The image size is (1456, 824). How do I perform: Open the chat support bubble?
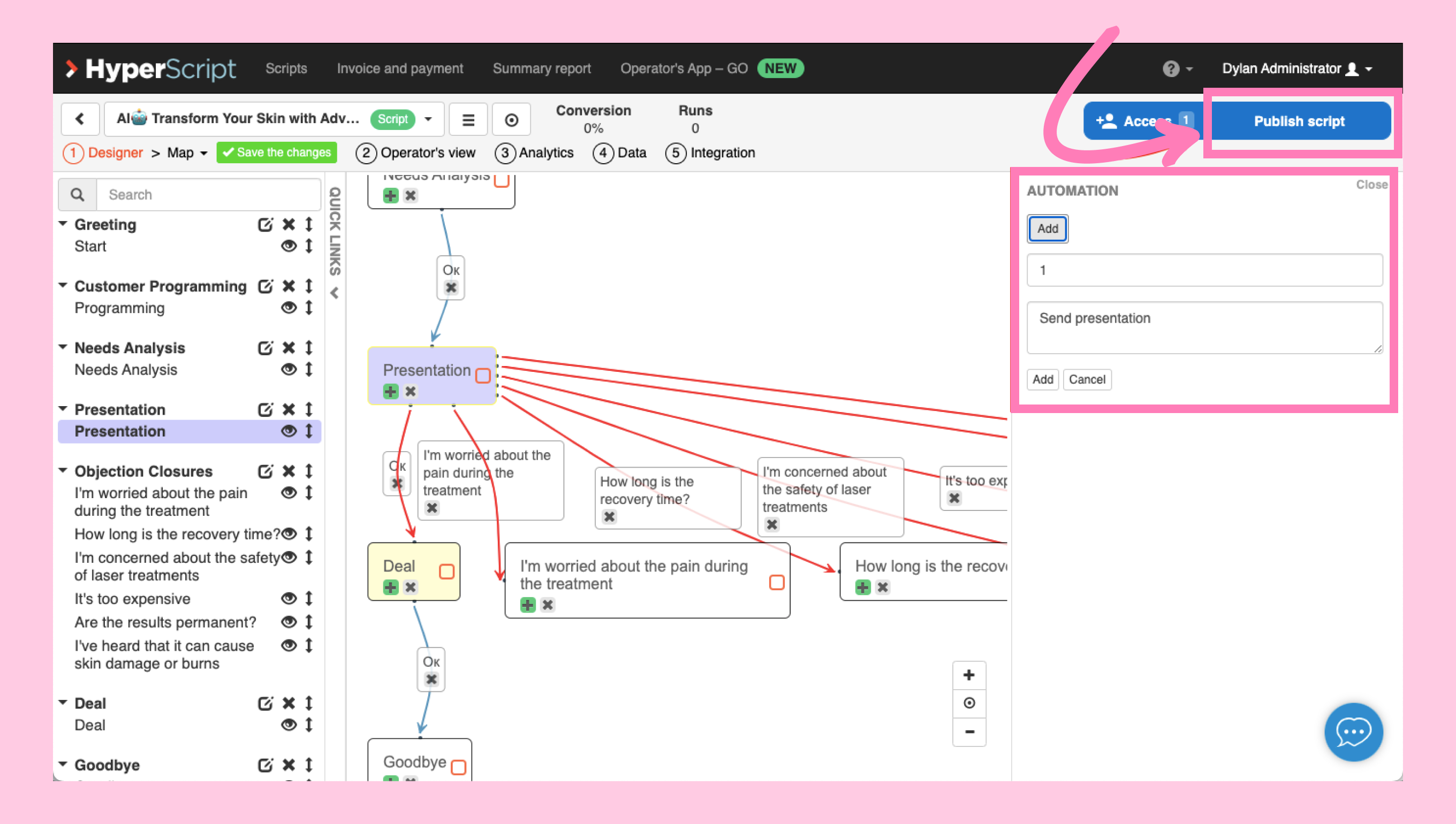1353,732
